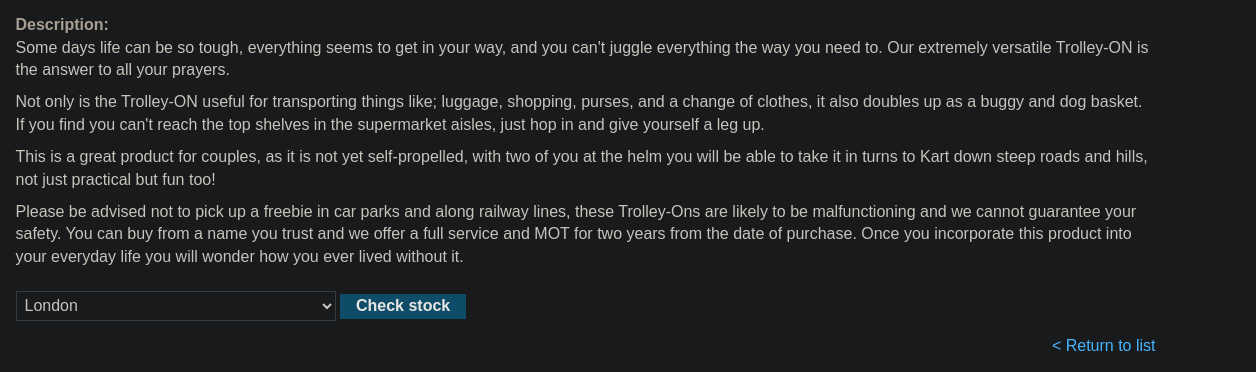Click the Description heading label
The image size is (1256, 372).
[x=62, y=24]
